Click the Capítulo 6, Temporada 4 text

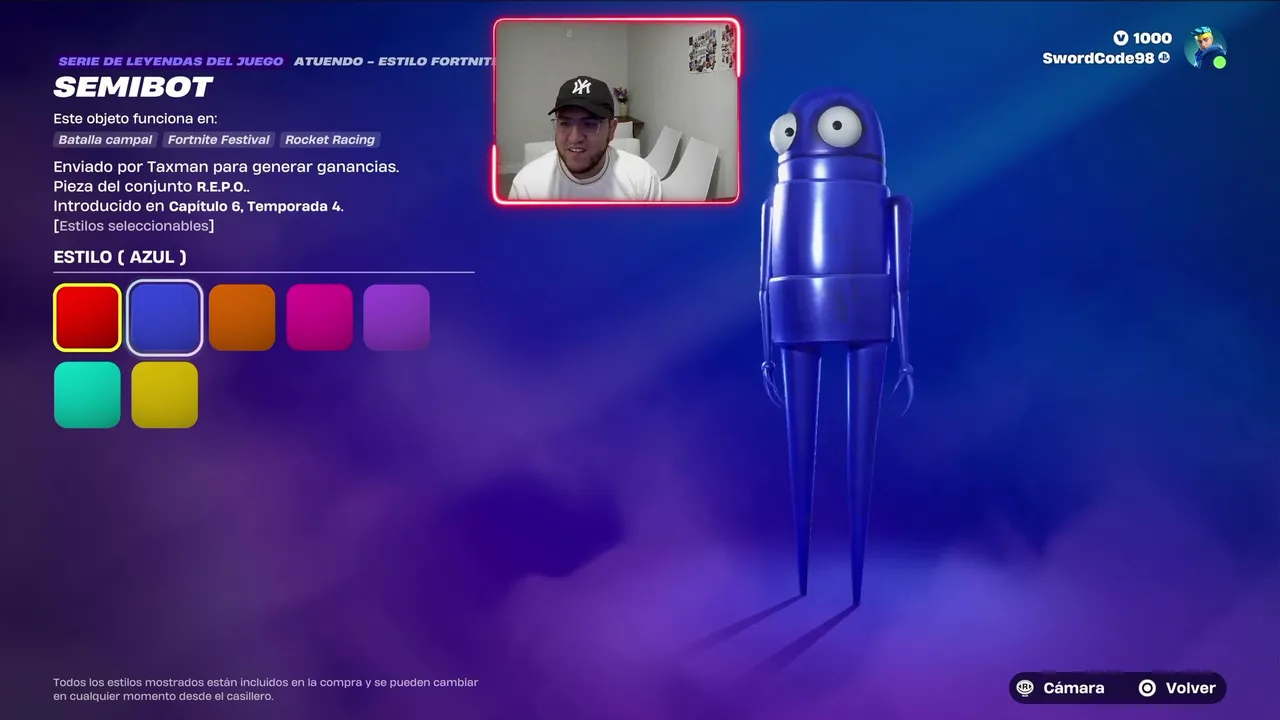[x=254, y=206]
